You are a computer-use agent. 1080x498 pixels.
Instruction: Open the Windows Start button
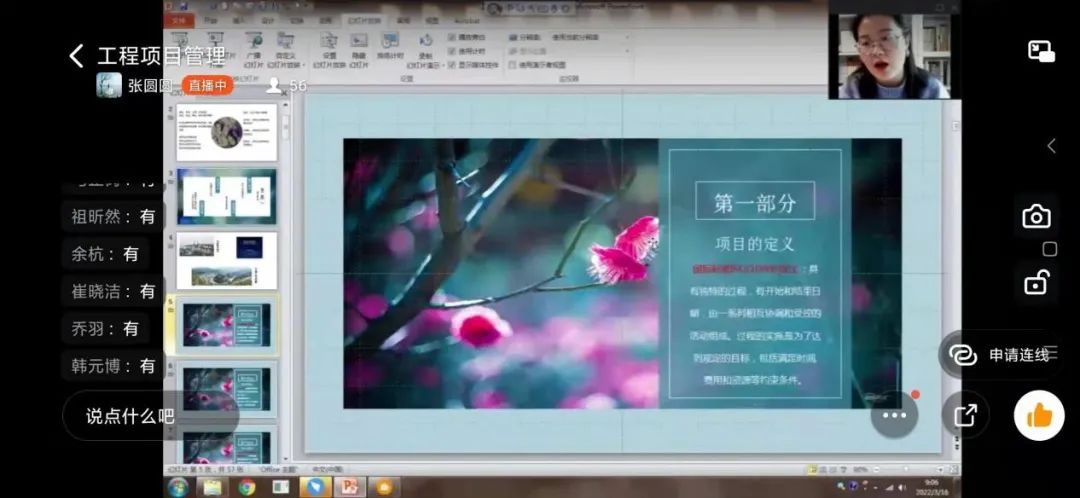click(178, 487)
